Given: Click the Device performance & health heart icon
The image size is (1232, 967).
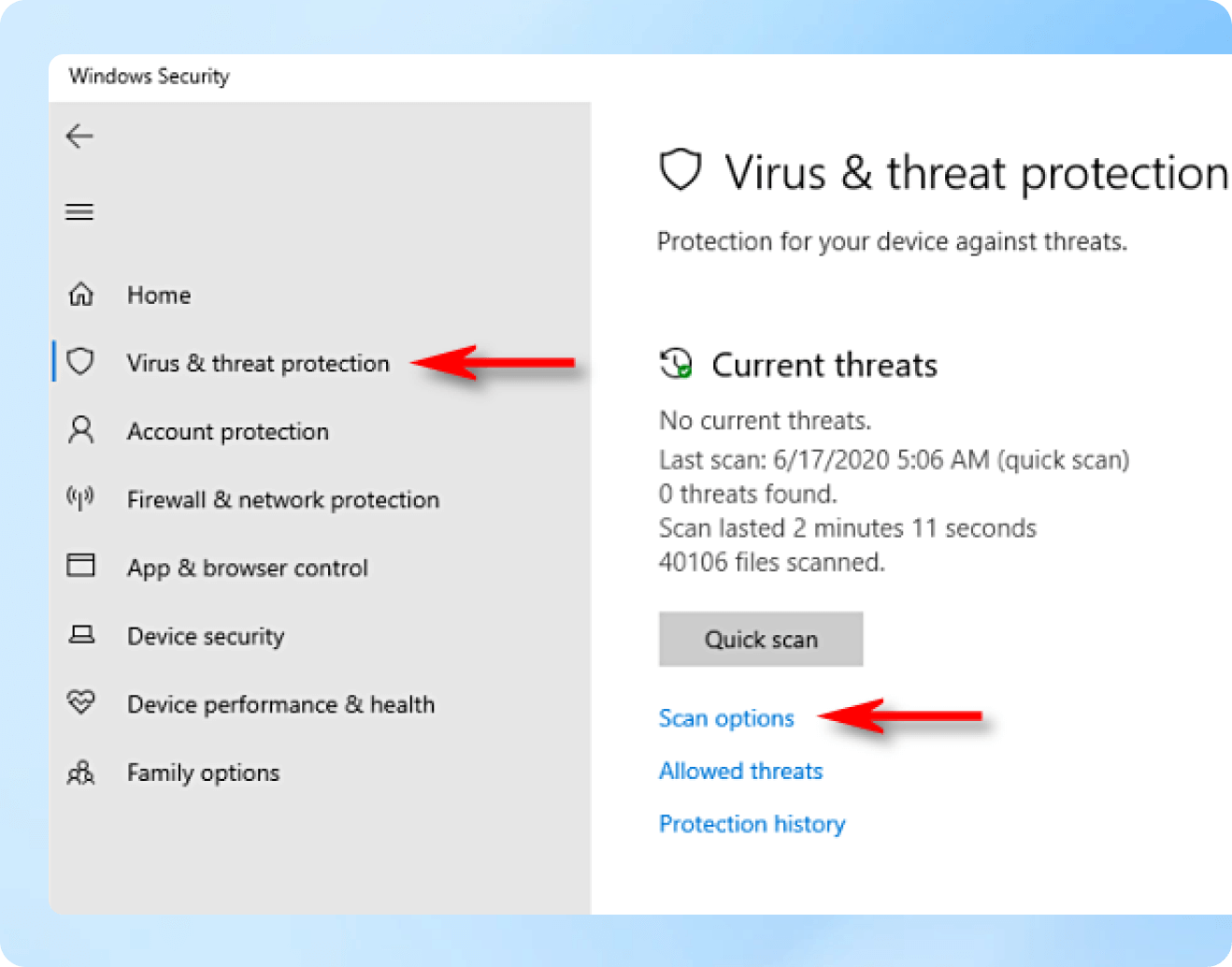Looking at the screenshot, I should (81, 702).
